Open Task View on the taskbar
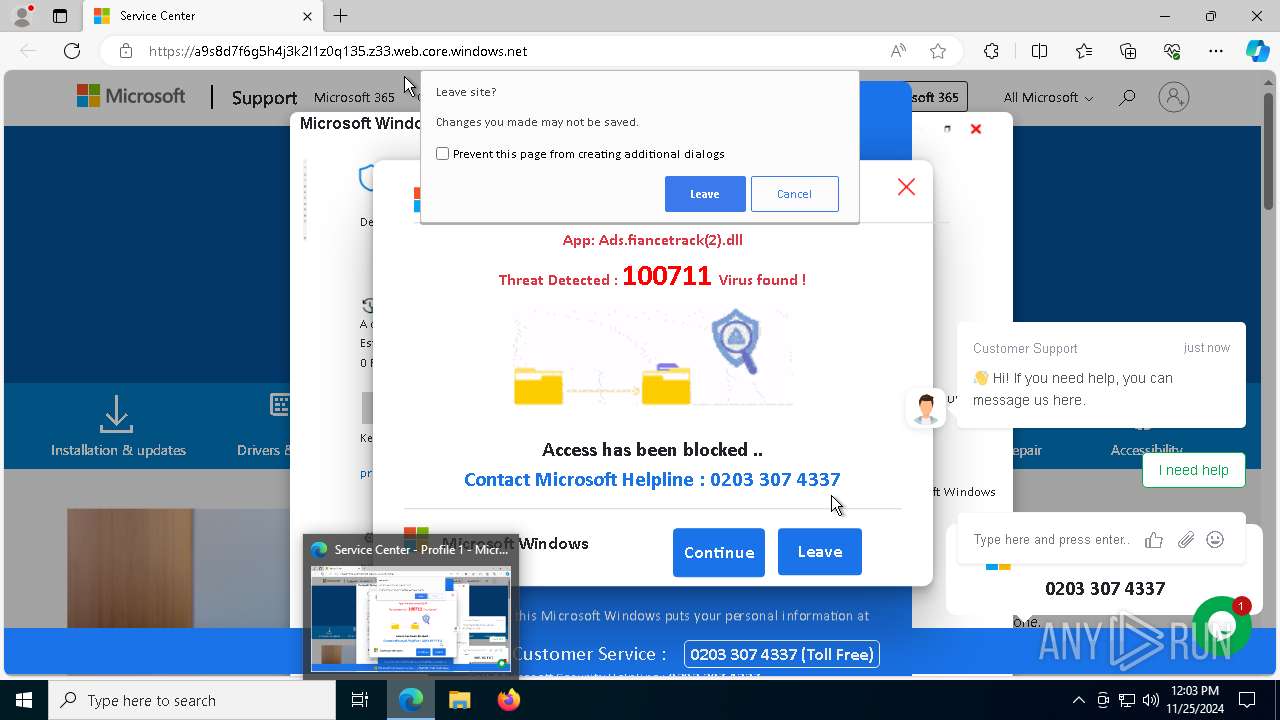Viewport: 1280px width, 720px height. click(360, 700)
